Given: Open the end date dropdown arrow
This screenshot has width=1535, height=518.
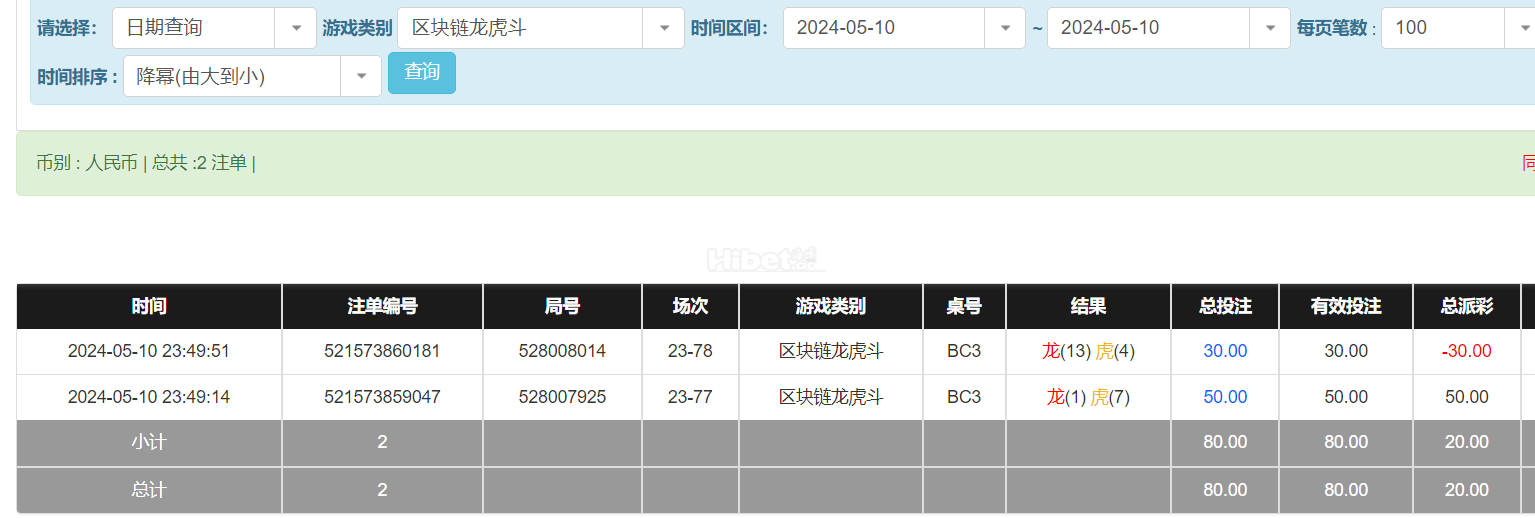Looking at the screenshot, I should tap(1270, 28).
